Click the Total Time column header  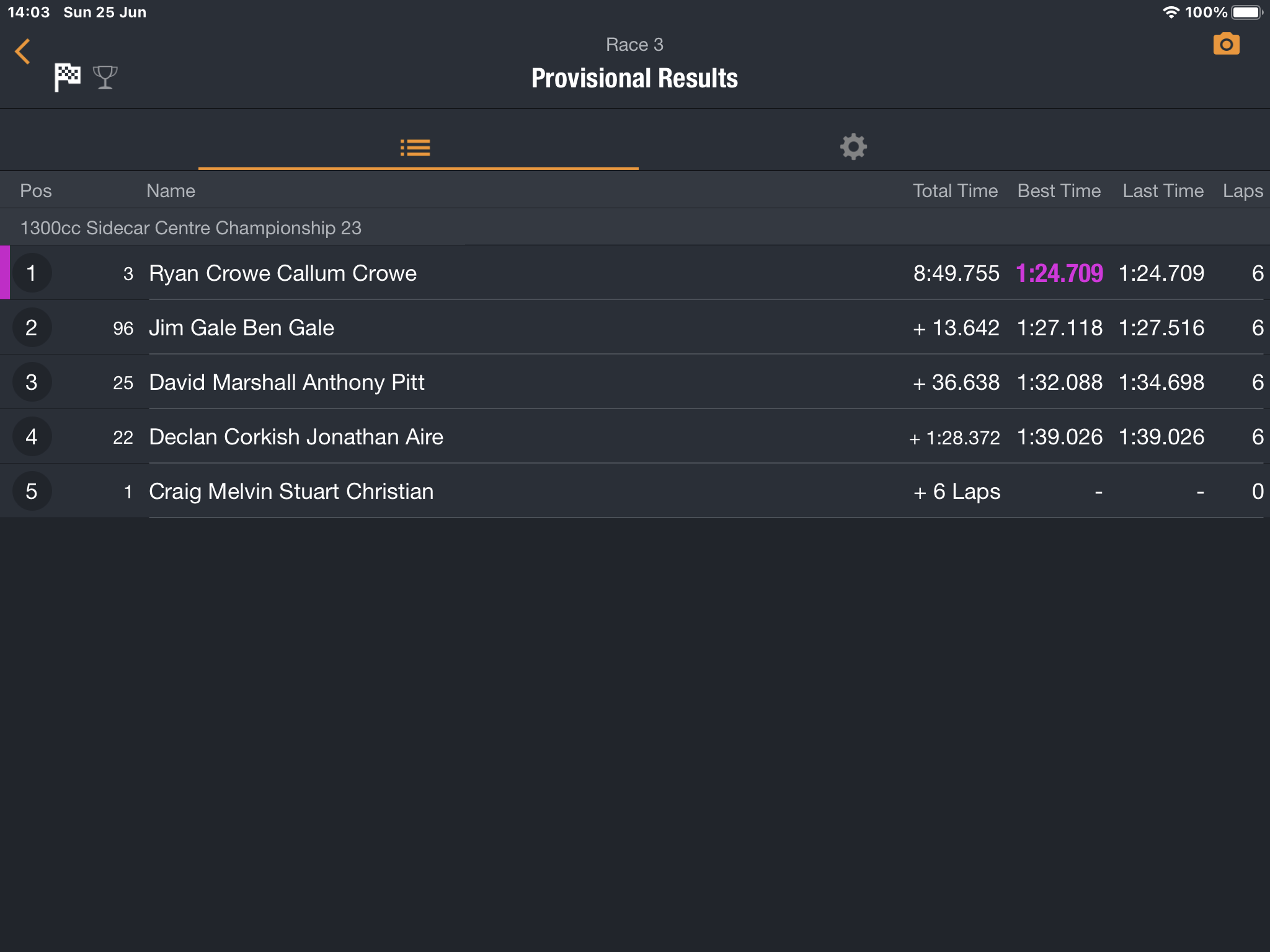[955, 191]
